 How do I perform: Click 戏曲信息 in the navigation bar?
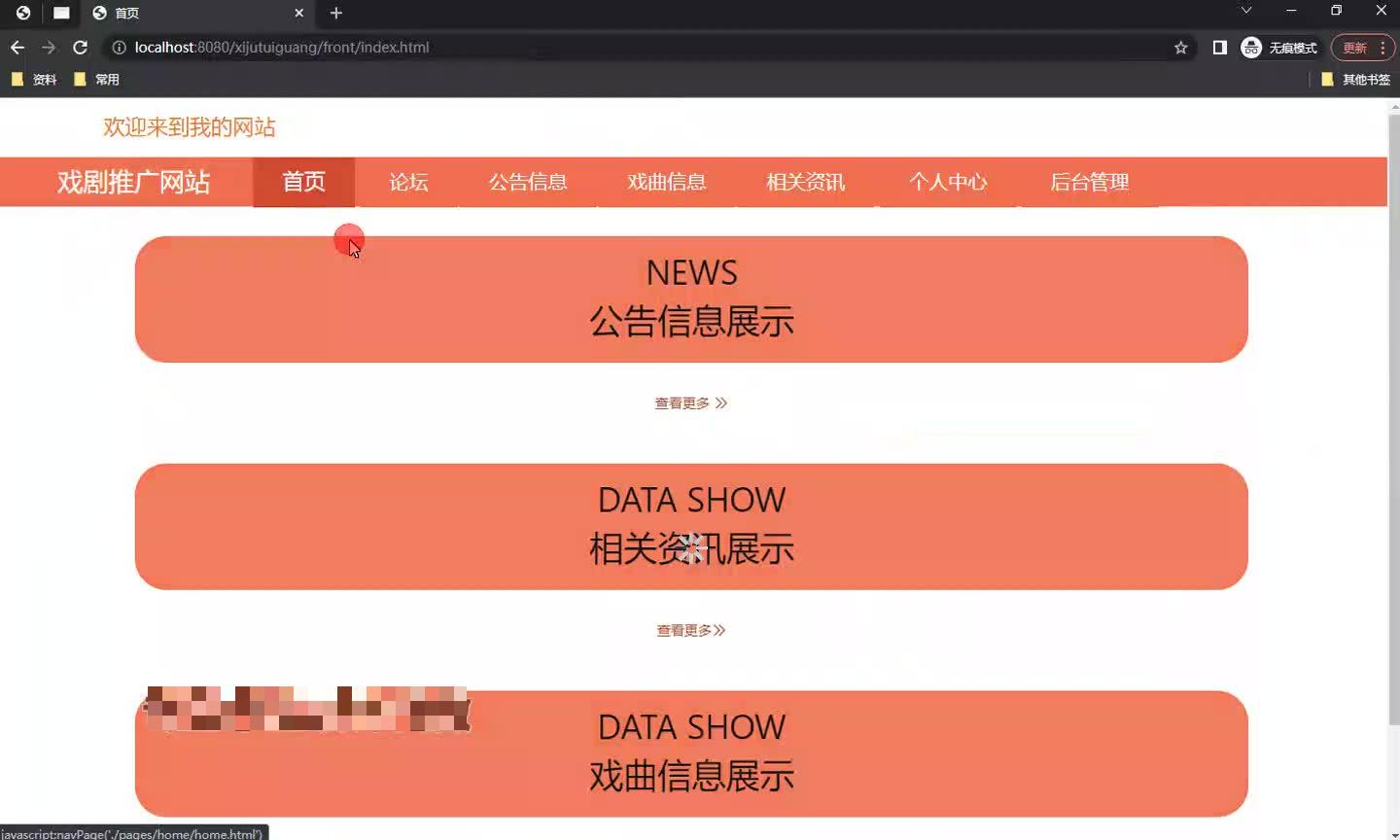tap(665, 182)
